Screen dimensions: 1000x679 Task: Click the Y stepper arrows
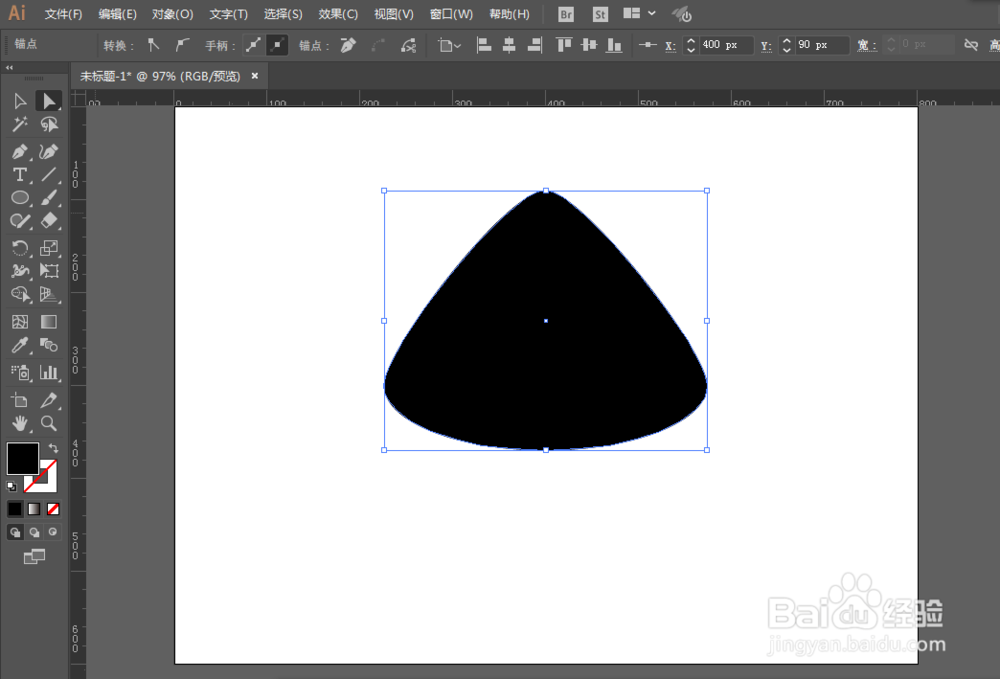[787, 45]
